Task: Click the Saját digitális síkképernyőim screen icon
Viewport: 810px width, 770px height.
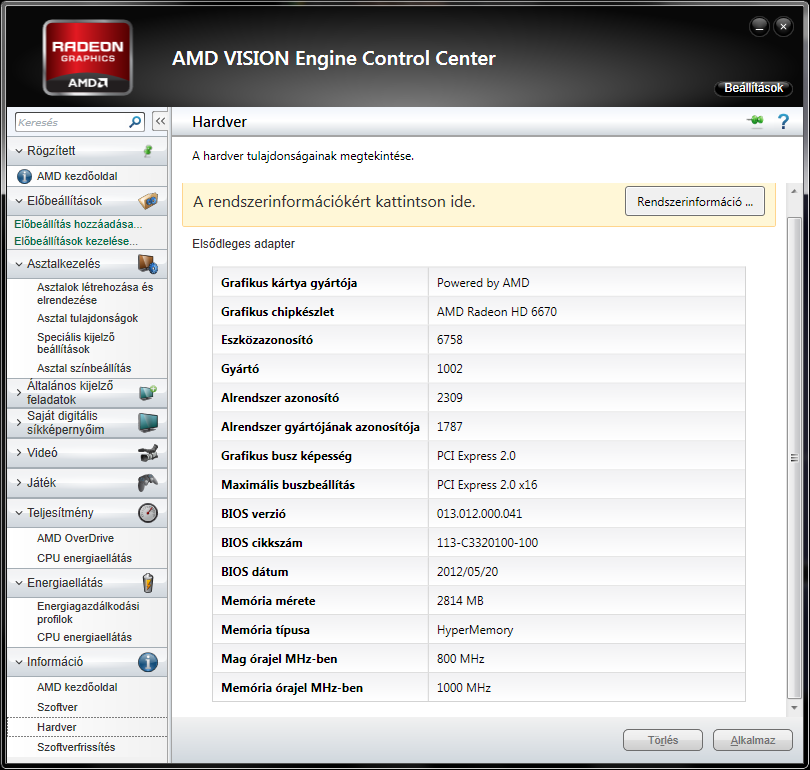Action: coord(148,422)
